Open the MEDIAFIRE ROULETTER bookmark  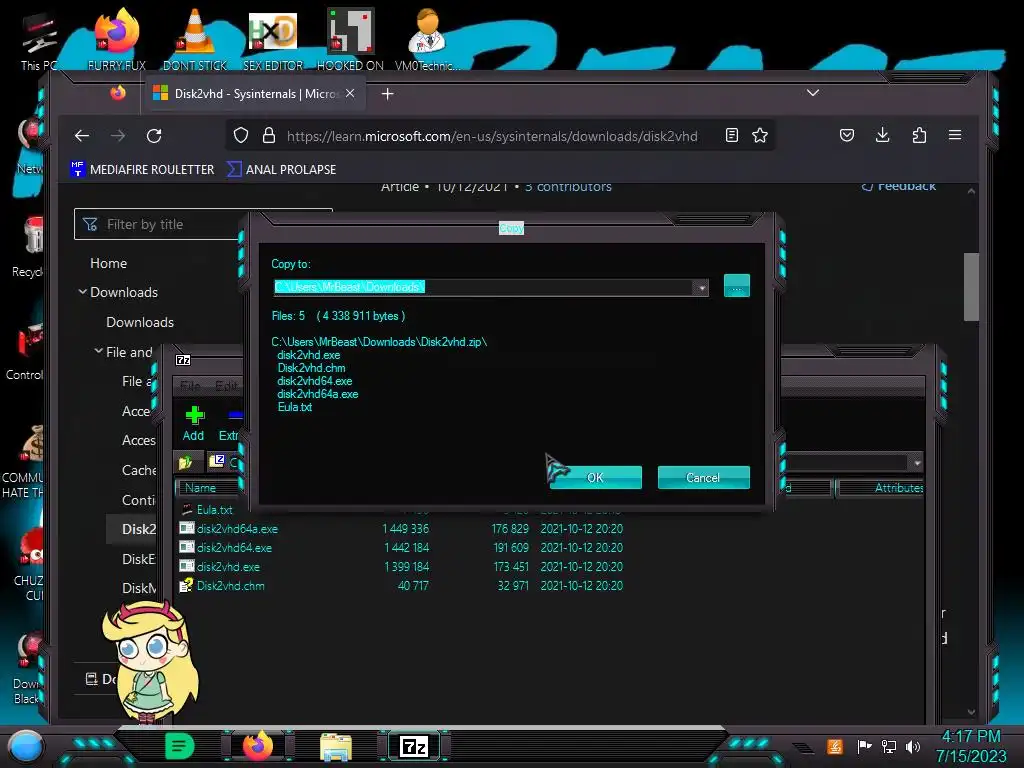pyautogui.click(x=142, y=169)
